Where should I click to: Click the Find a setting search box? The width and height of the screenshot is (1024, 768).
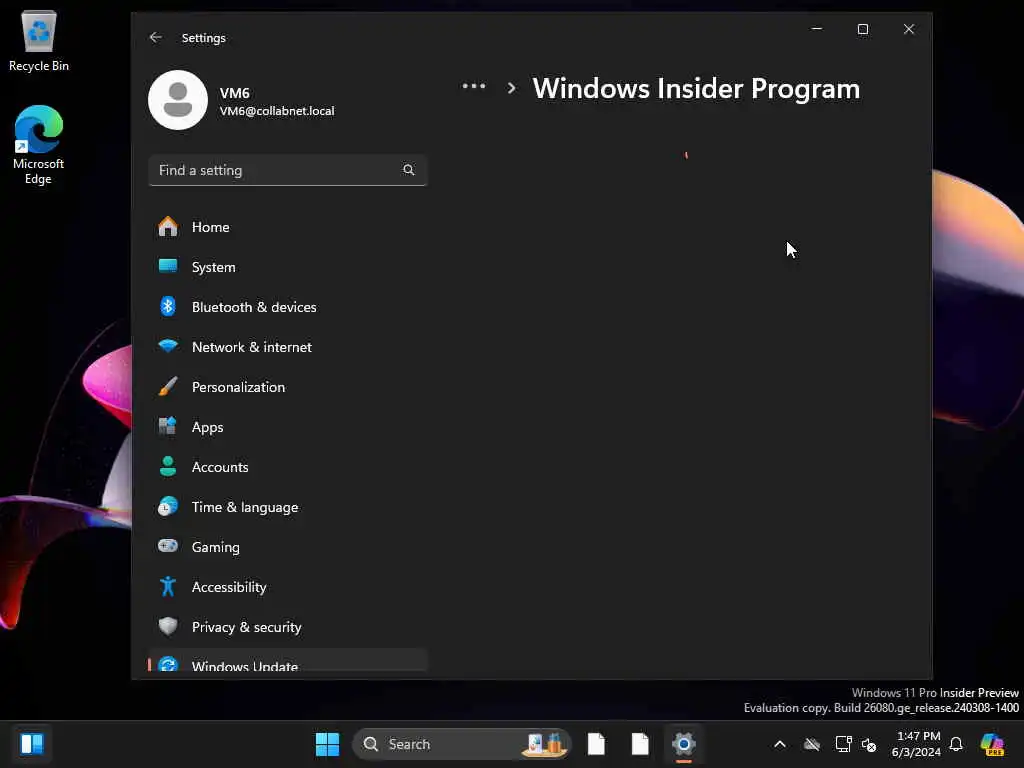287,170
